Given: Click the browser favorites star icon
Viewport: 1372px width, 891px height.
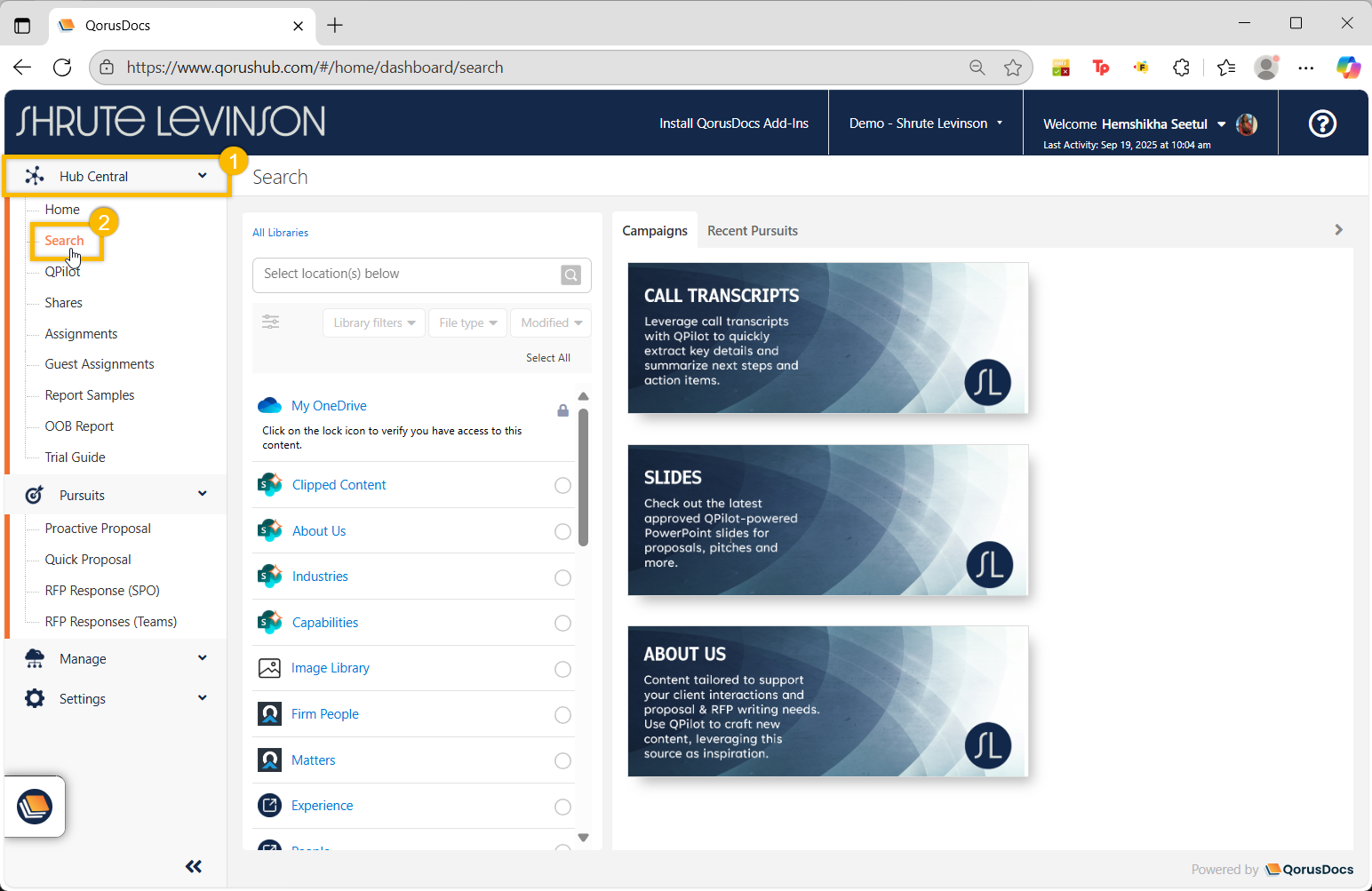Looking at the screenshot, I should (x=1013, y=68).
